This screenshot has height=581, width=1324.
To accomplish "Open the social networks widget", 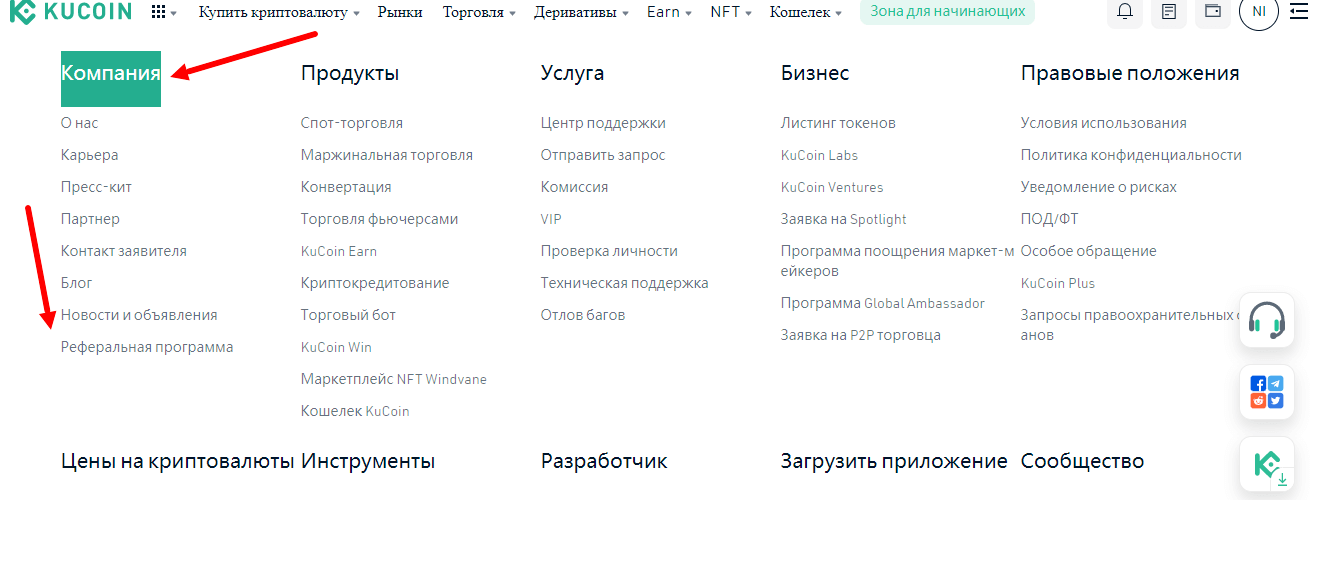I will [x=1267, y=392].
